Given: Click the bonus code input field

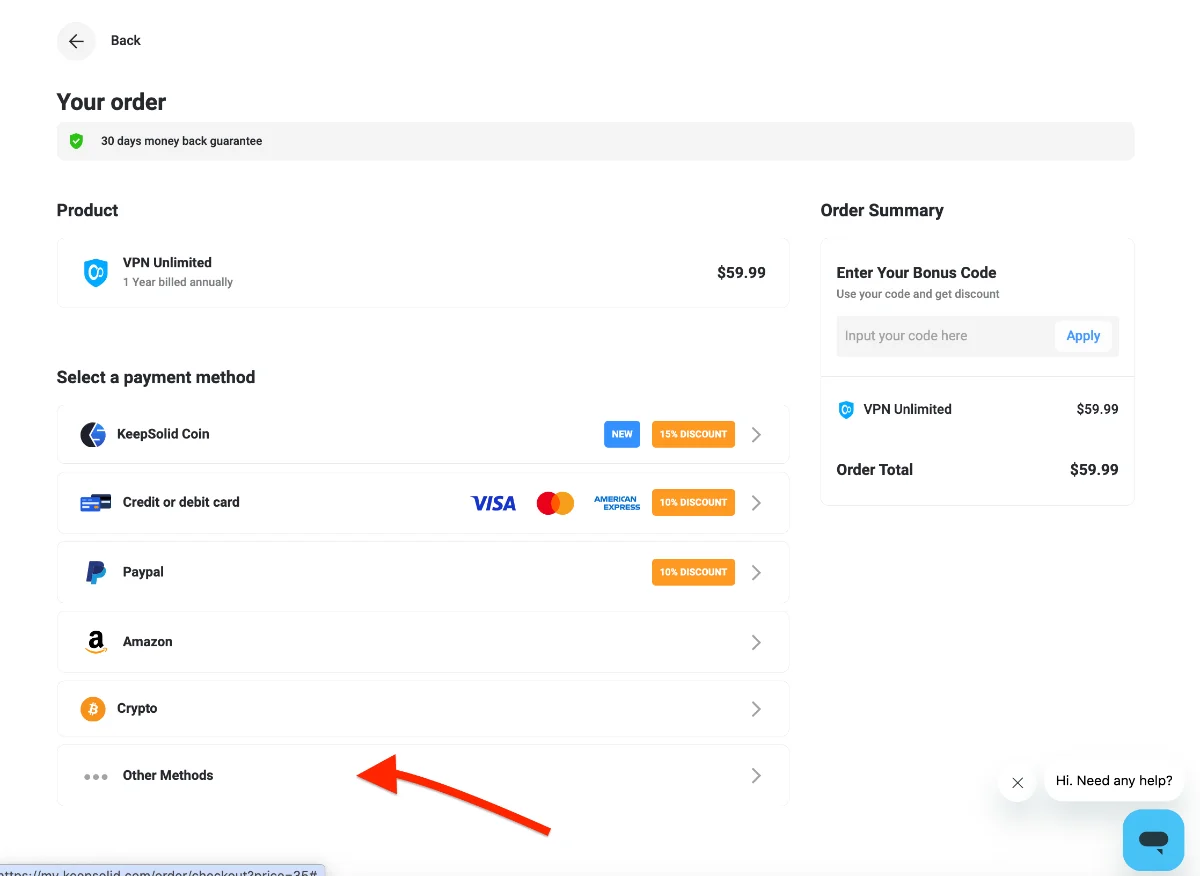Looking at the screenshot, I should (944, 336).
